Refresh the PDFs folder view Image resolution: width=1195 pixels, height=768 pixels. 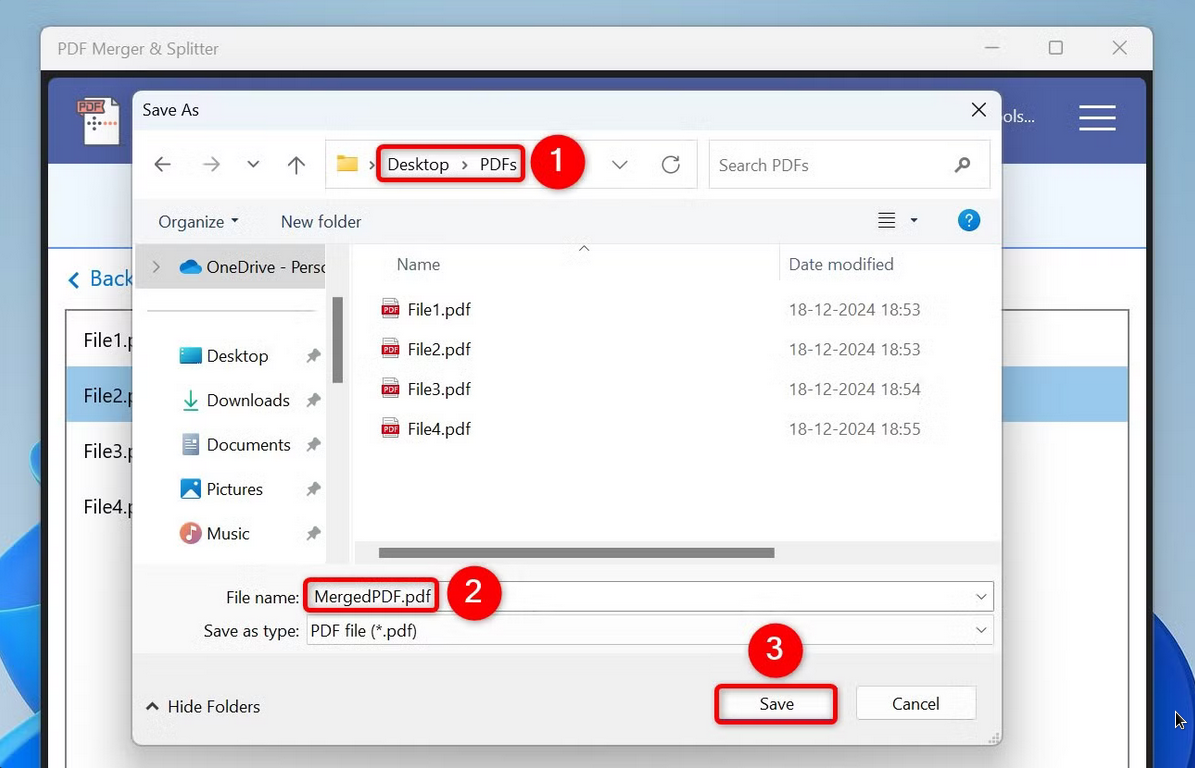coord(671,165)
